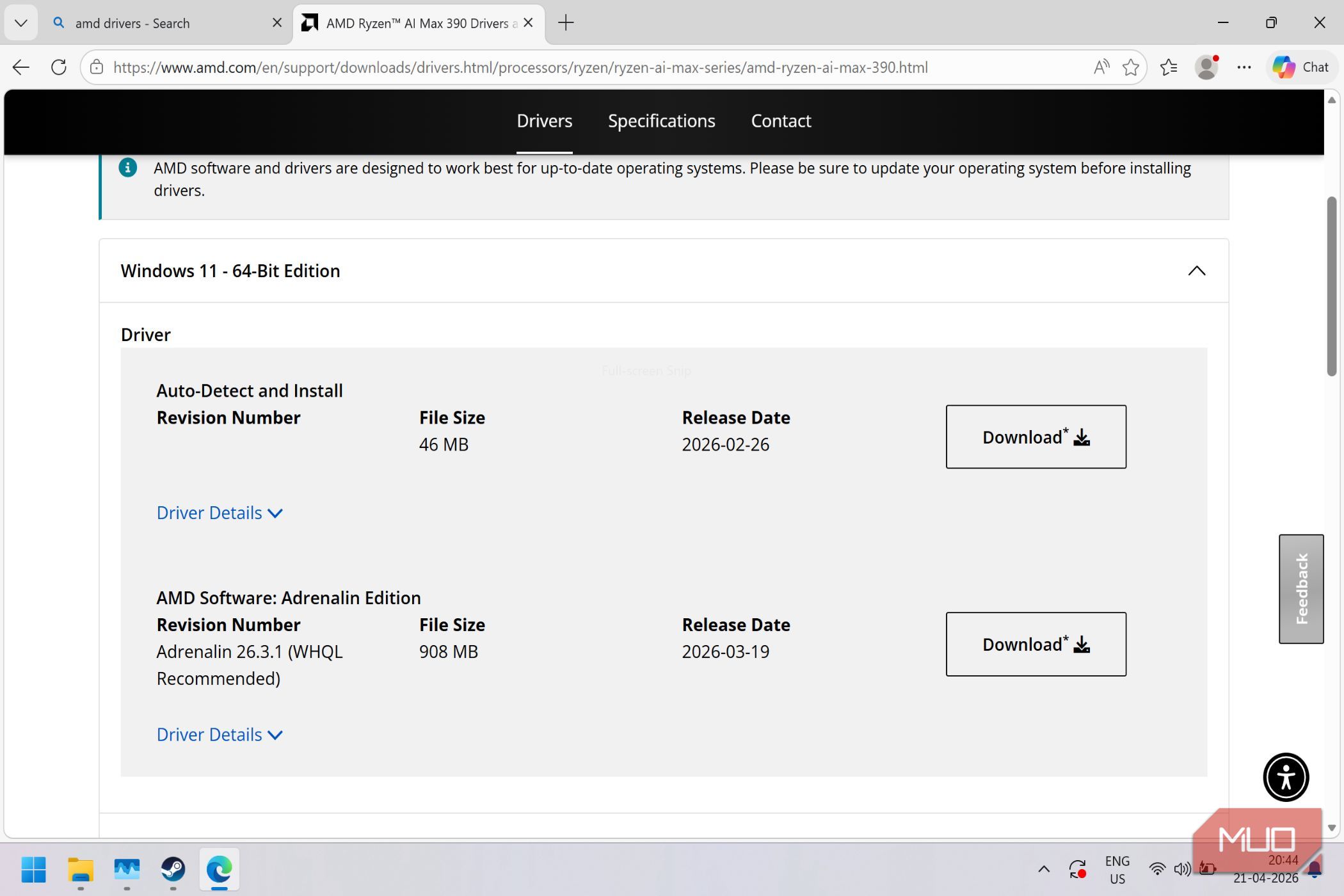This screenshot has height=896, width=1344.
Task: View site information lock icon
Action: click(x=97, y=67)
